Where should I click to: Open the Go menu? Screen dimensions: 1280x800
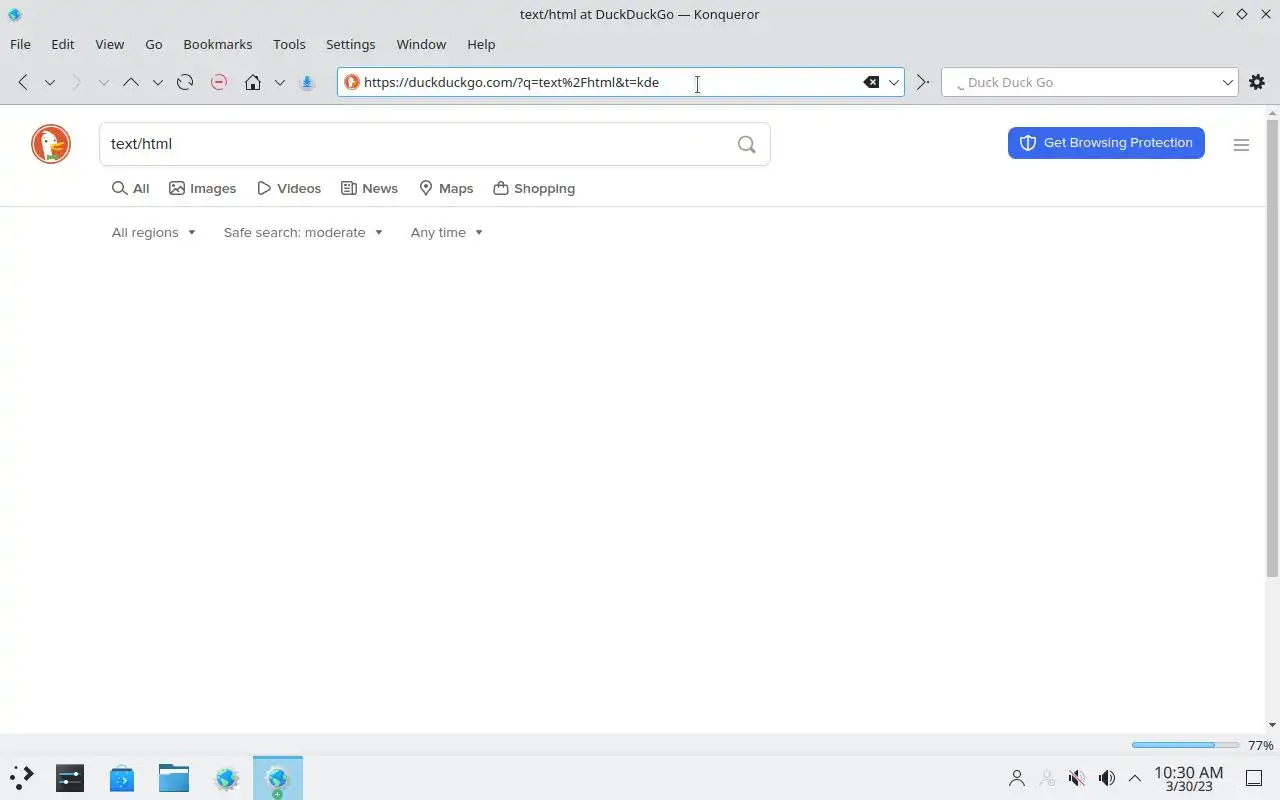(154, 44)
